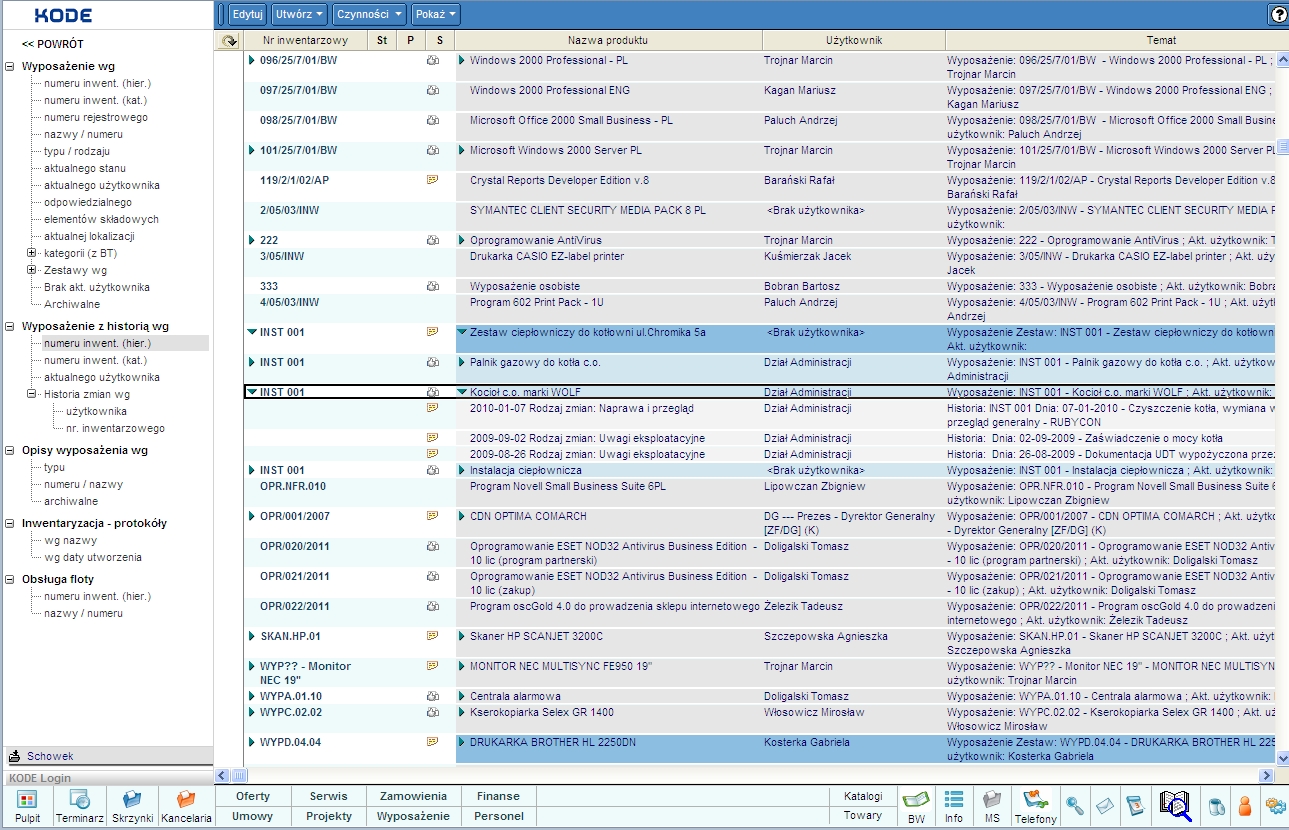This screenshot has width=1289, height=830.
Task: Collapse the Wyposażenie z historią wg section
Action: point(10,326)
